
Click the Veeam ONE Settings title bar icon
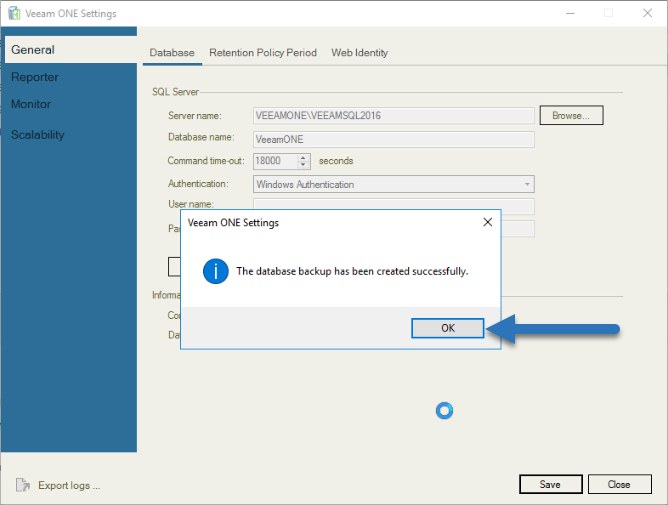14,13
